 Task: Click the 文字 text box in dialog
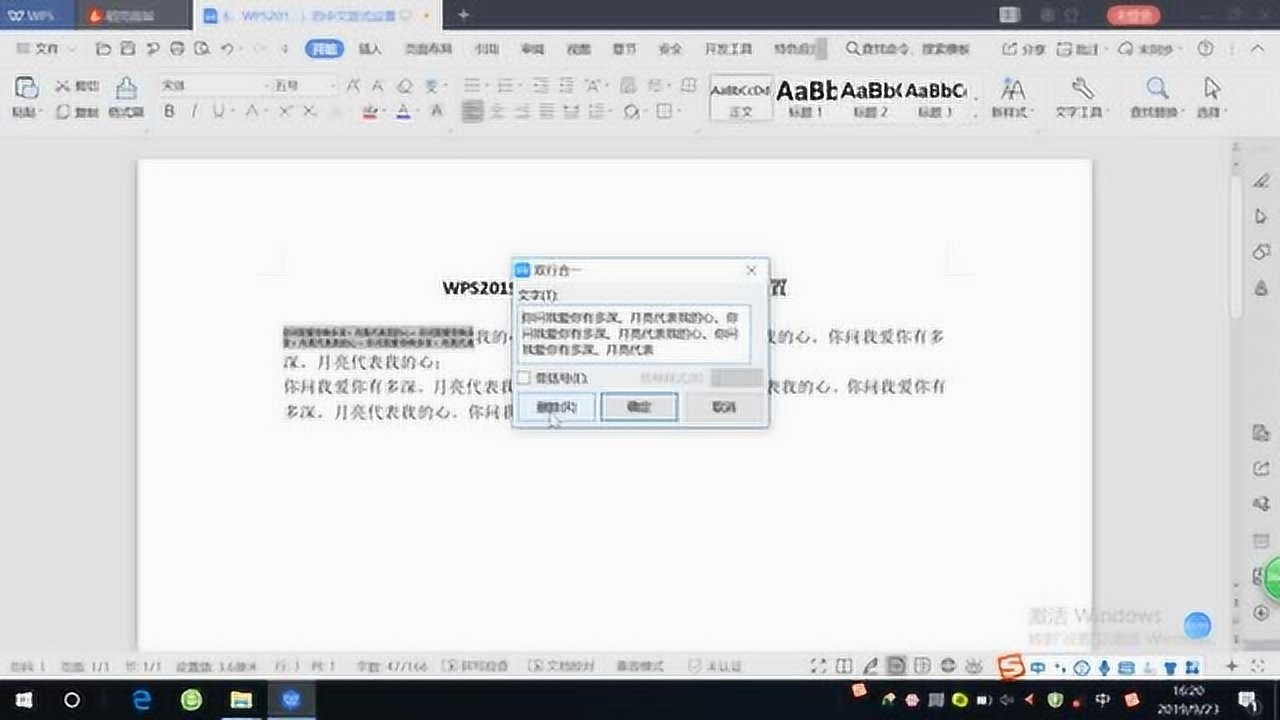coord(634,334)
